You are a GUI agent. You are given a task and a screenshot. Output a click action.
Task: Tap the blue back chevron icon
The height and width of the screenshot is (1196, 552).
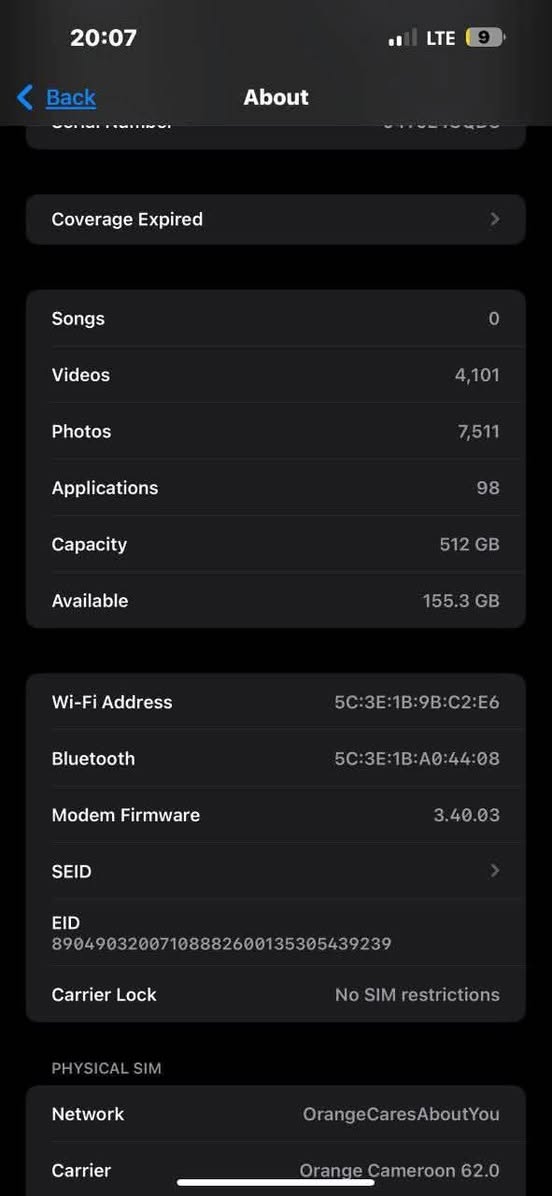tap(25, 97)
